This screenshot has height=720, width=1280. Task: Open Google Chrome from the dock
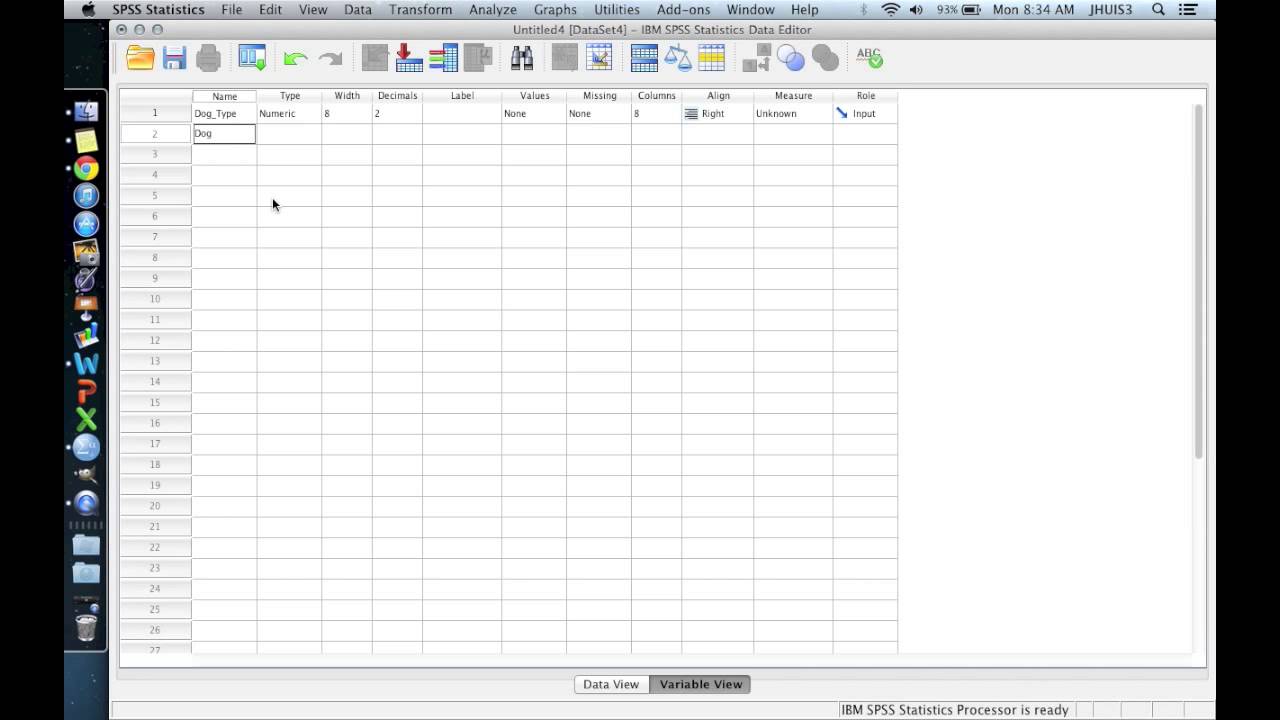tap(86, 169)
